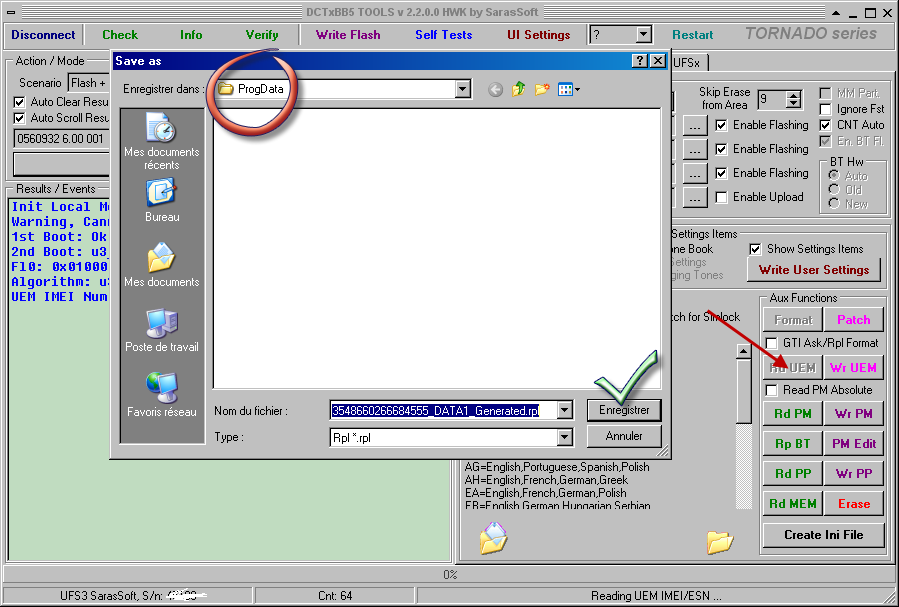This screenshot has width=899, height=607.
Task: Expand the Enregistrer dans folder dropdown
Action: coord(463,89)
